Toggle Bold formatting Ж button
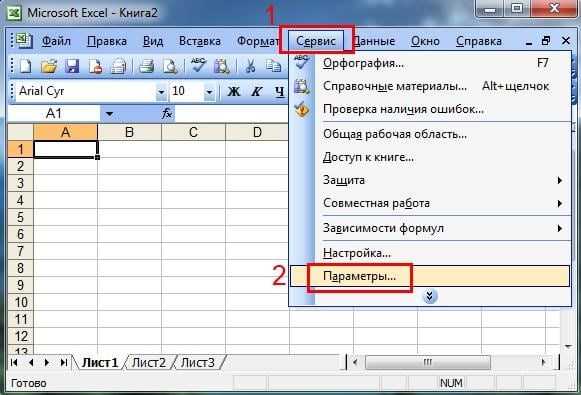 pos(233,91)
